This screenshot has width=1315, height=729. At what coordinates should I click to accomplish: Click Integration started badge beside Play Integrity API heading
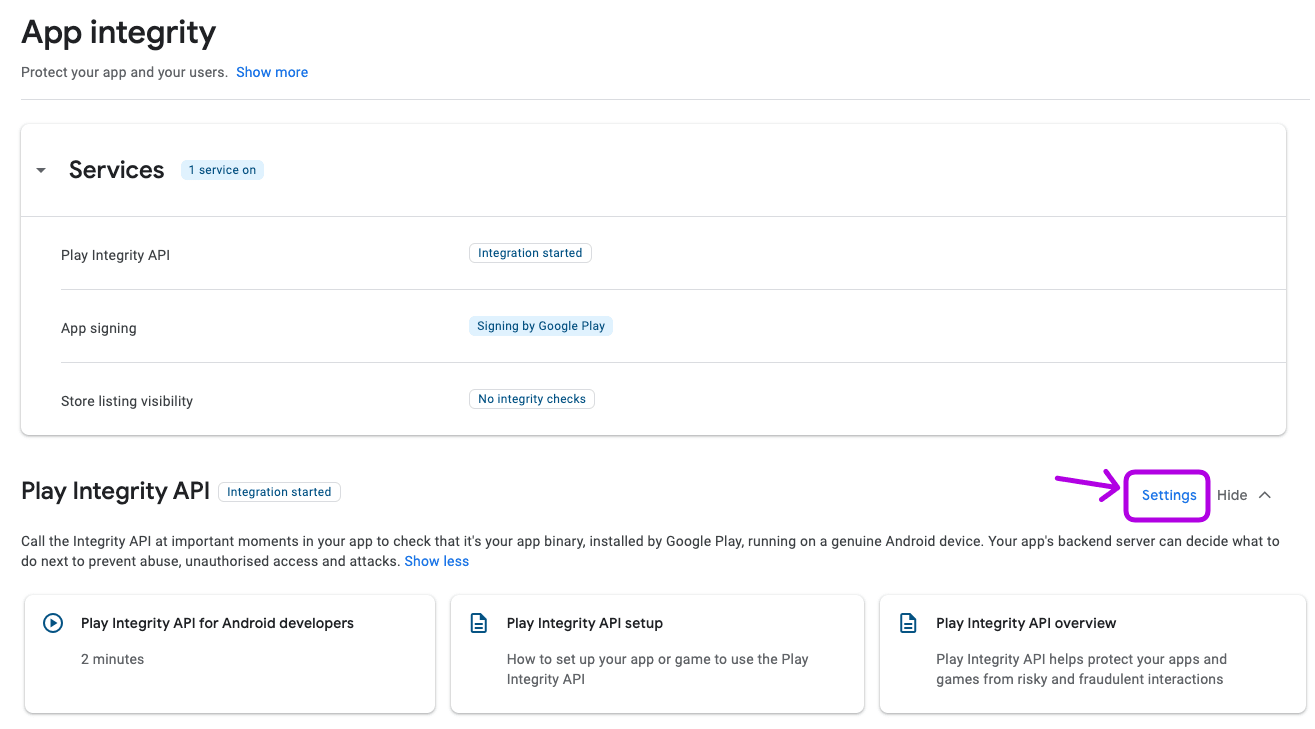(x=279, y=492)
